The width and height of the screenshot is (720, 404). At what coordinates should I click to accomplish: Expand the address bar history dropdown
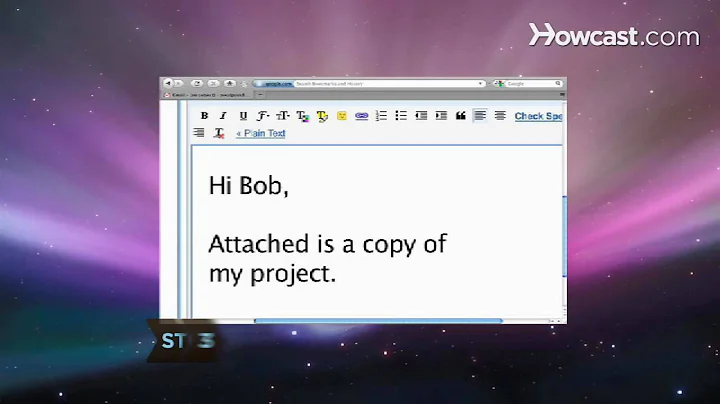point(480,84)
